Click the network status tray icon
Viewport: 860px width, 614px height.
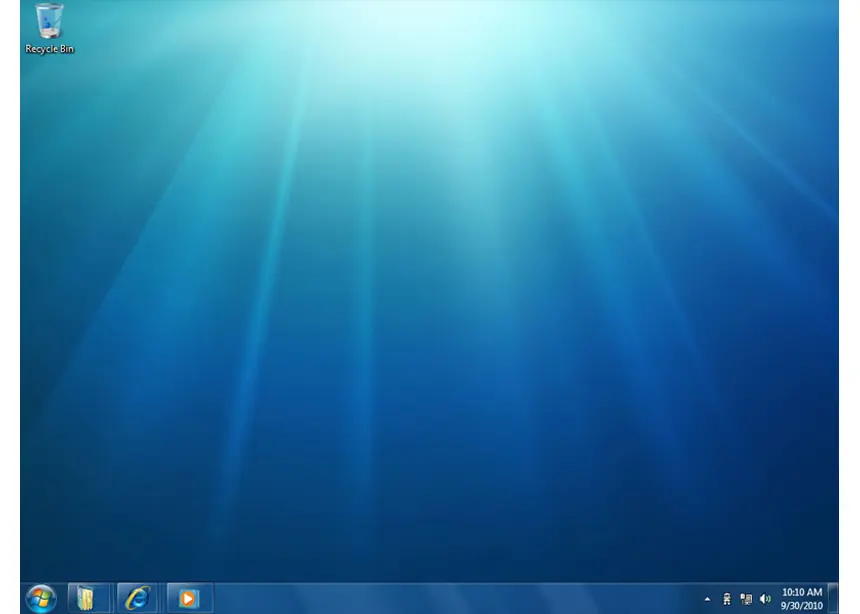pos(746,599)
